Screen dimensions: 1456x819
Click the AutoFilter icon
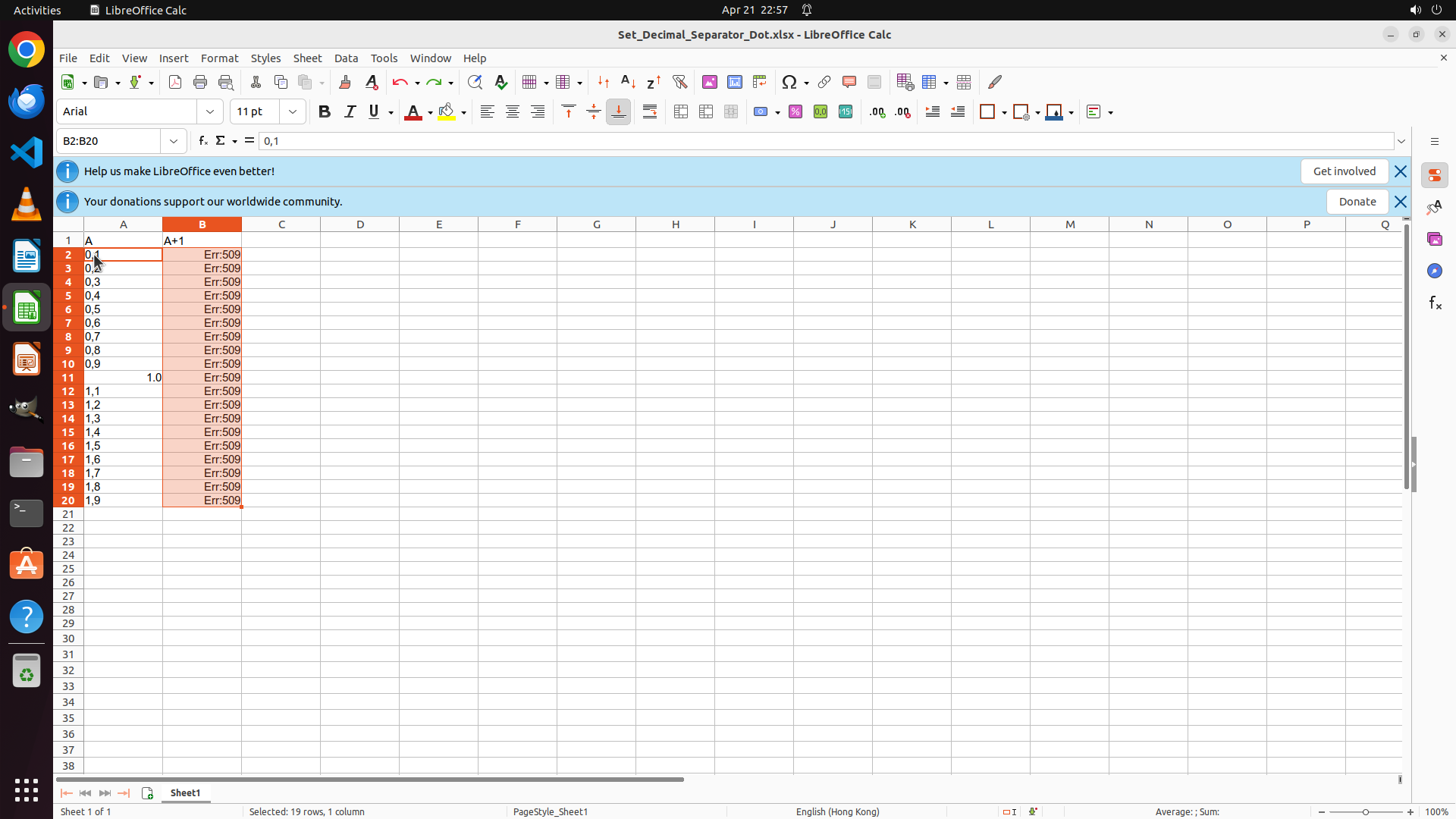click(679, 82)
